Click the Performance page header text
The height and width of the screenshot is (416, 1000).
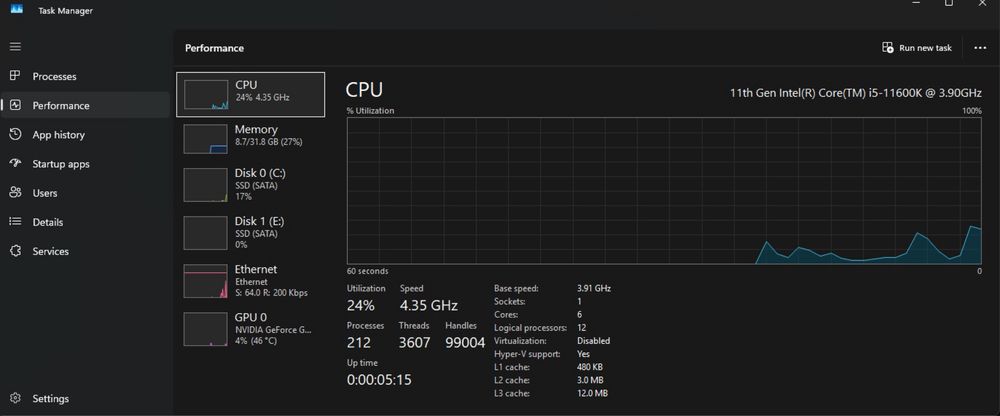click(x=214, y=48)
